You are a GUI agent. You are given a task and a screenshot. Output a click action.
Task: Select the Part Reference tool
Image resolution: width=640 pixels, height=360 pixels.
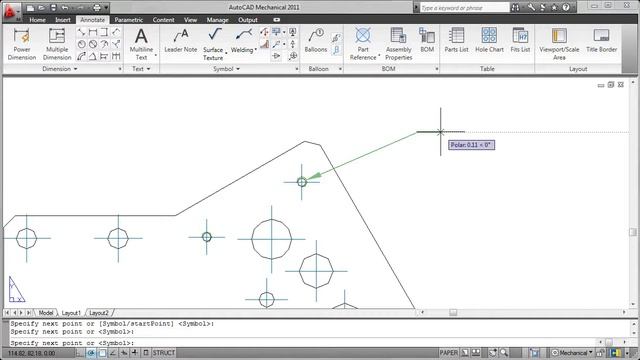point(363,44)
